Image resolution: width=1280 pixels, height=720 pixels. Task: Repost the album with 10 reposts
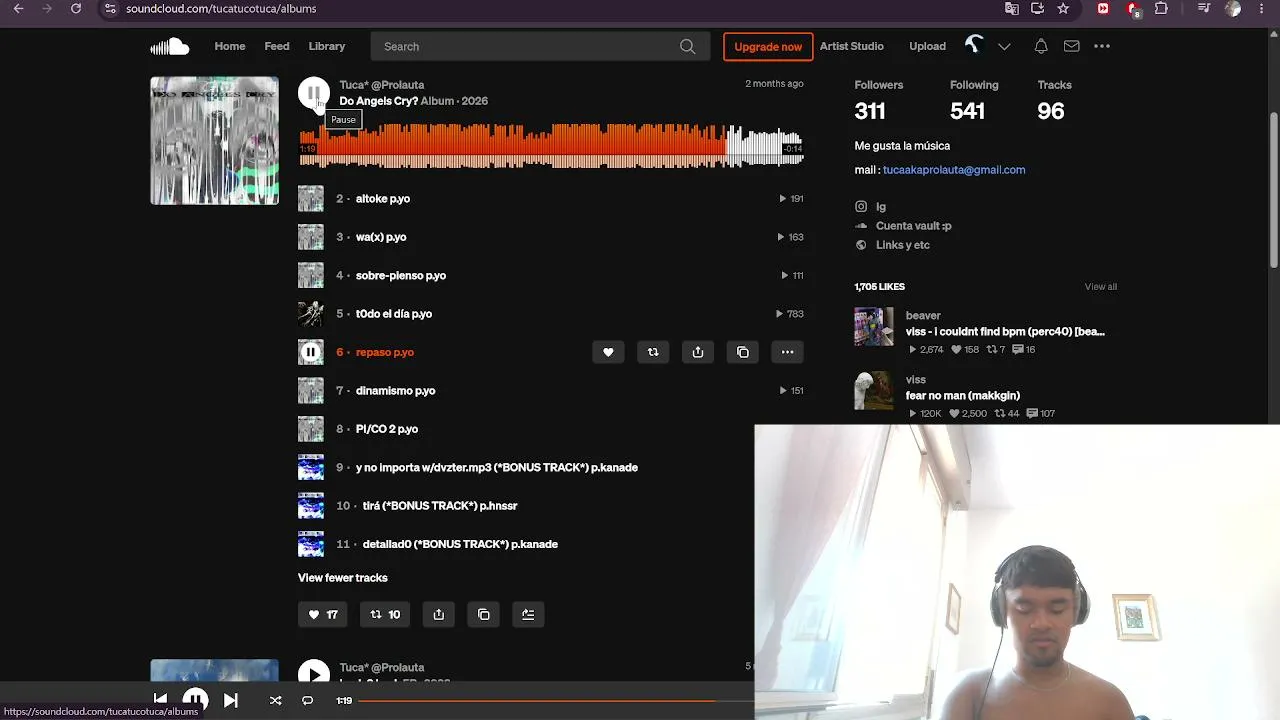point(385,615)
